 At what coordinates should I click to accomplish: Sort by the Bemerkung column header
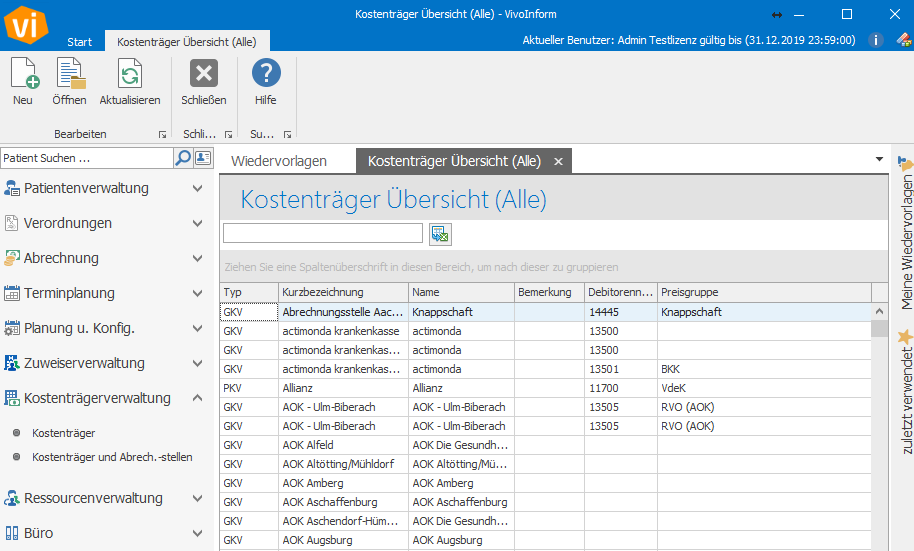(x=549, y=292)
